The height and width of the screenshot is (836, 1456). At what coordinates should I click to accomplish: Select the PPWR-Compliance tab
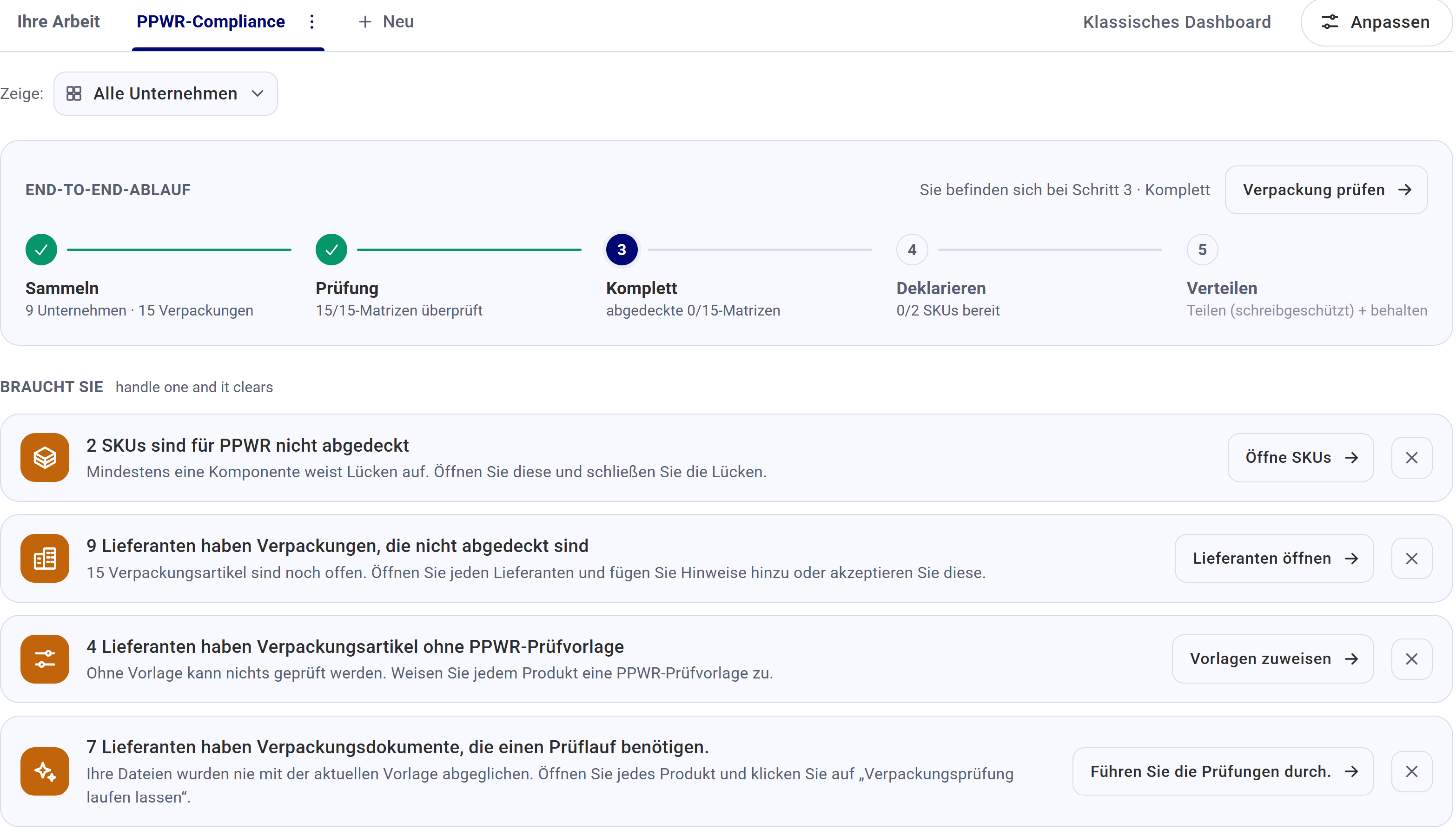(x=211, y=22)
